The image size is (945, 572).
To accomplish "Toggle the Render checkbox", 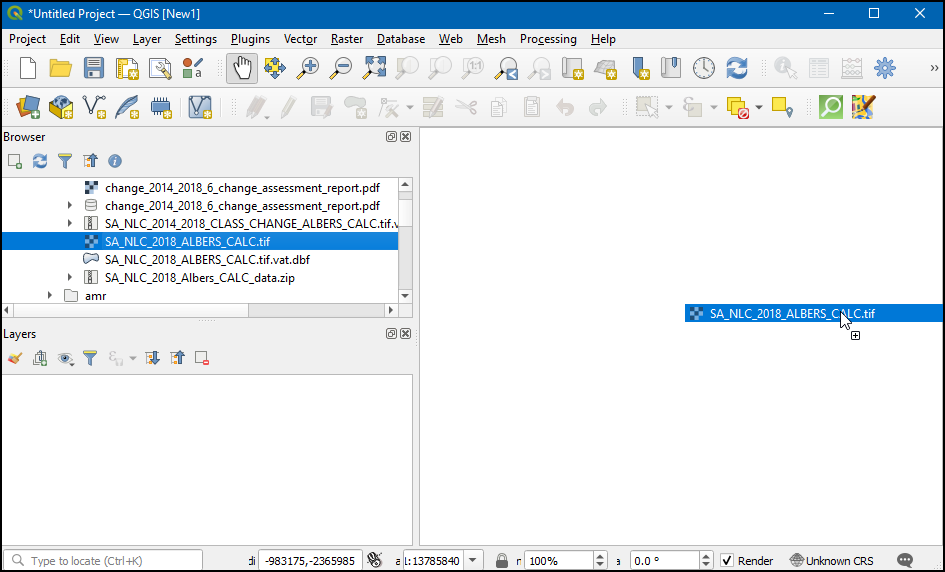I will pos(727,560).
